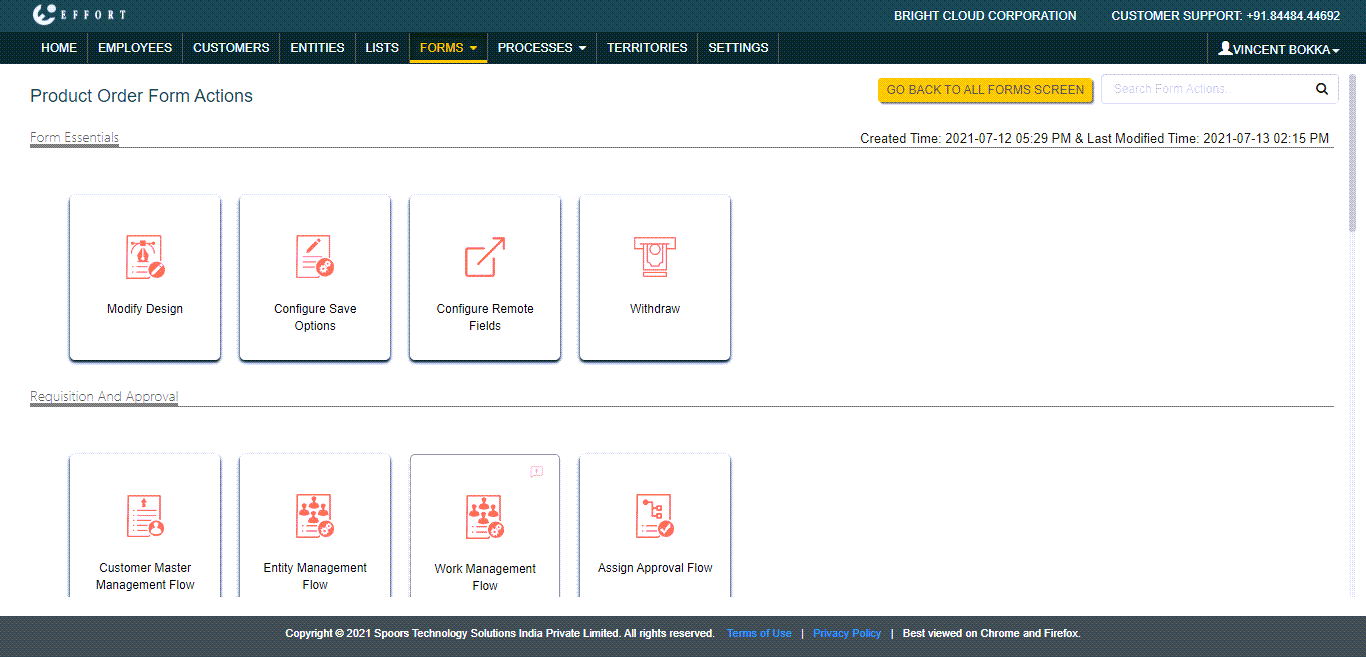Open Entity Management Flow icon

click(x=315, y=517)
